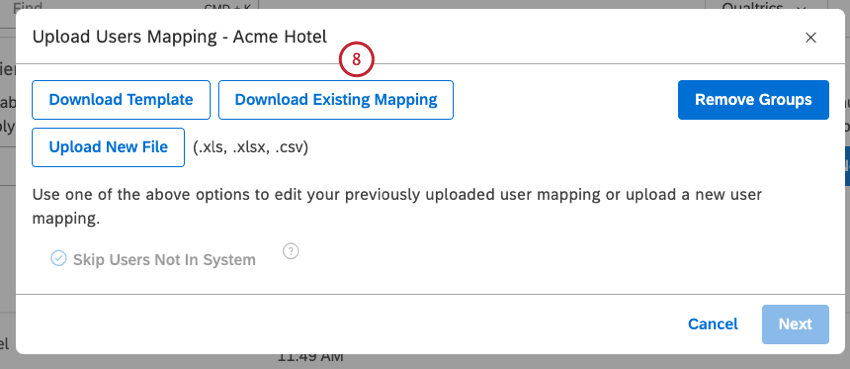Open the Upload New File picker
The image size is (850, 369).
pyautogui.click(x=108, y=147)
